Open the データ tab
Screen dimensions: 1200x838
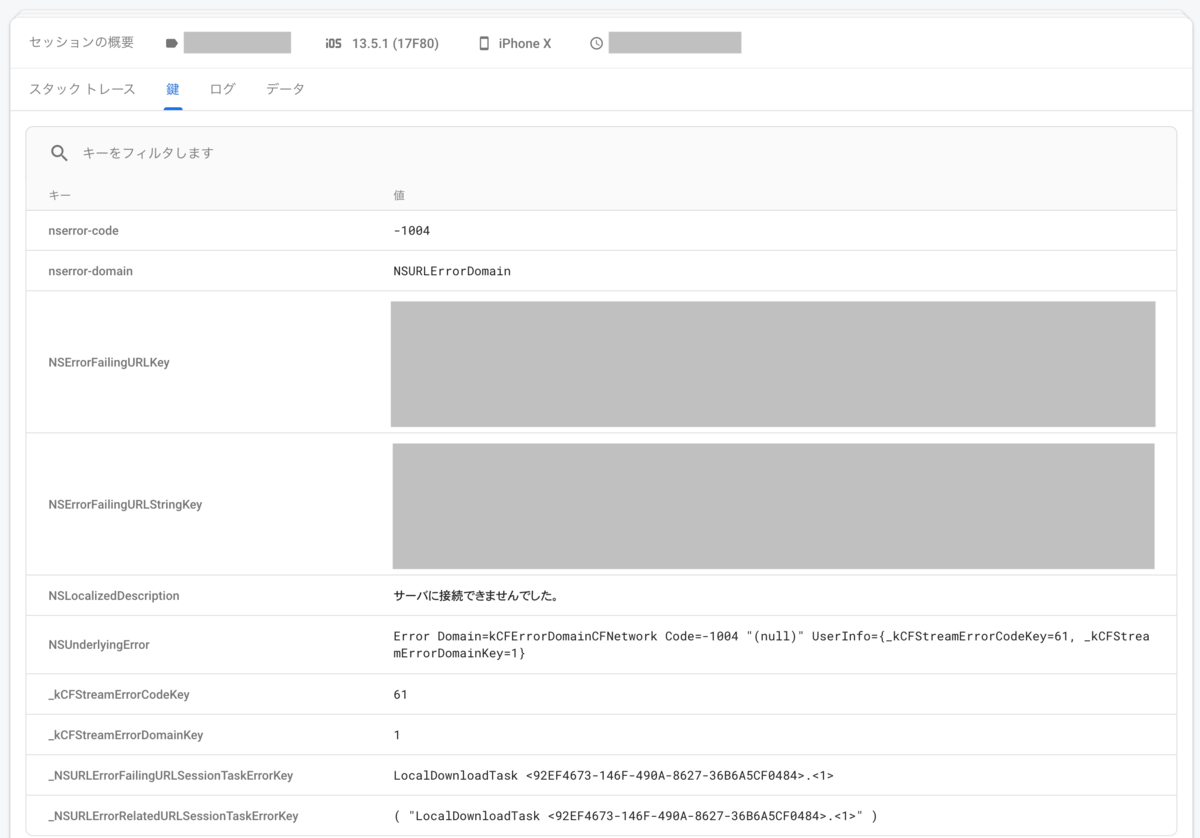click(285, 89)
